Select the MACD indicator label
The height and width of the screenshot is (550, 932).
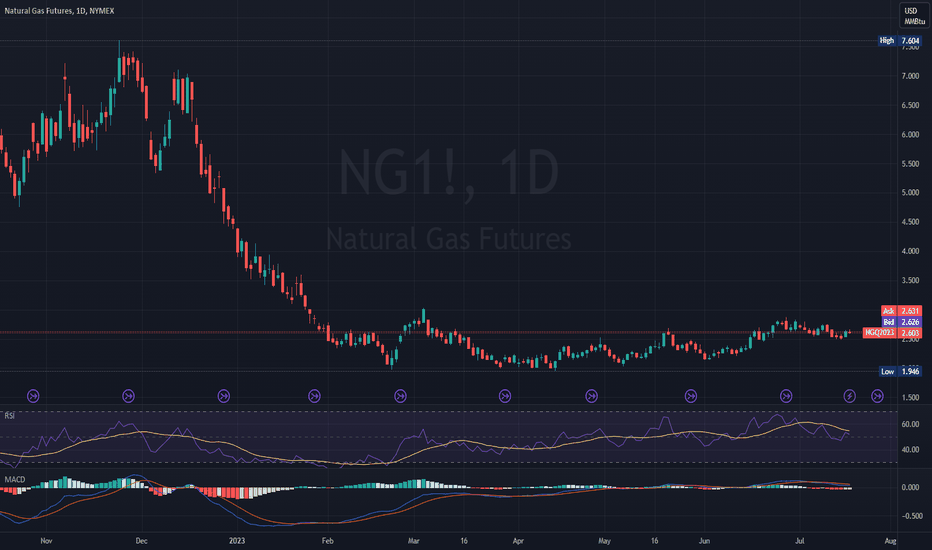click(15, 479)
